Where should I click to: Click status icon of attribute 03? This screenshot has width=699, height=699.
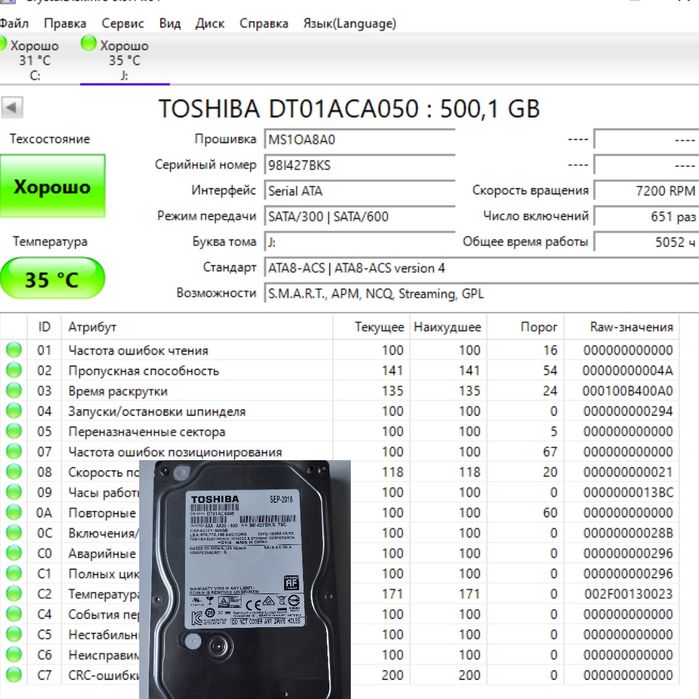(x=14, y=391)
